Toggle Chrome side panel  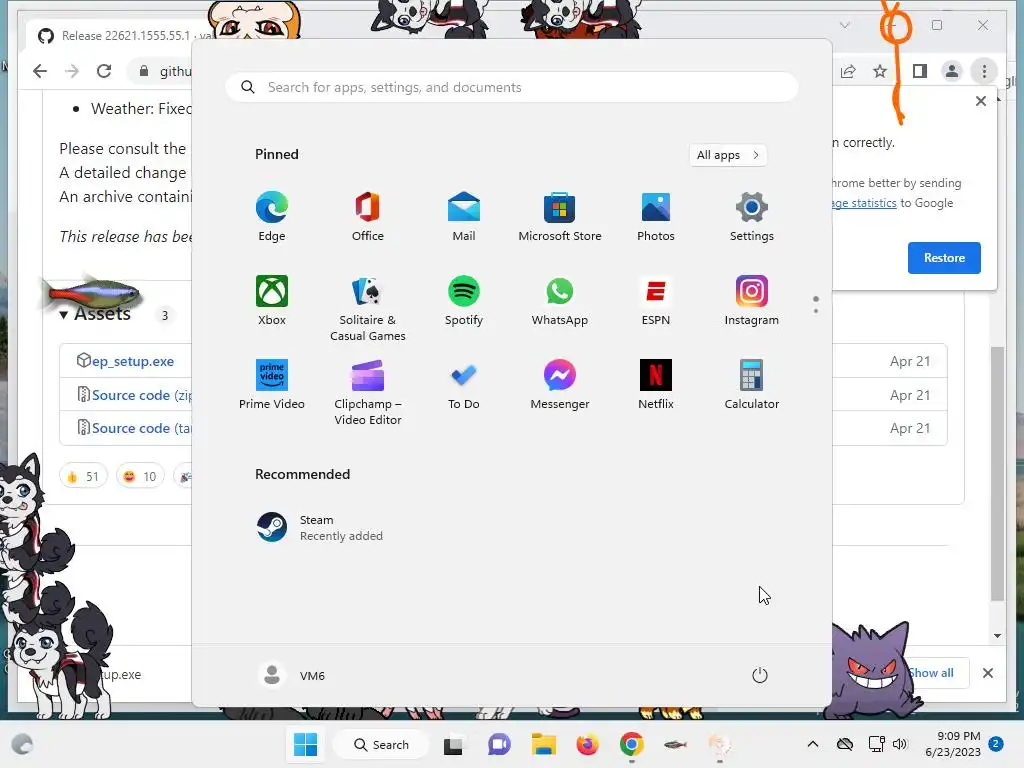pyautogui.click(x=920, y=71)
